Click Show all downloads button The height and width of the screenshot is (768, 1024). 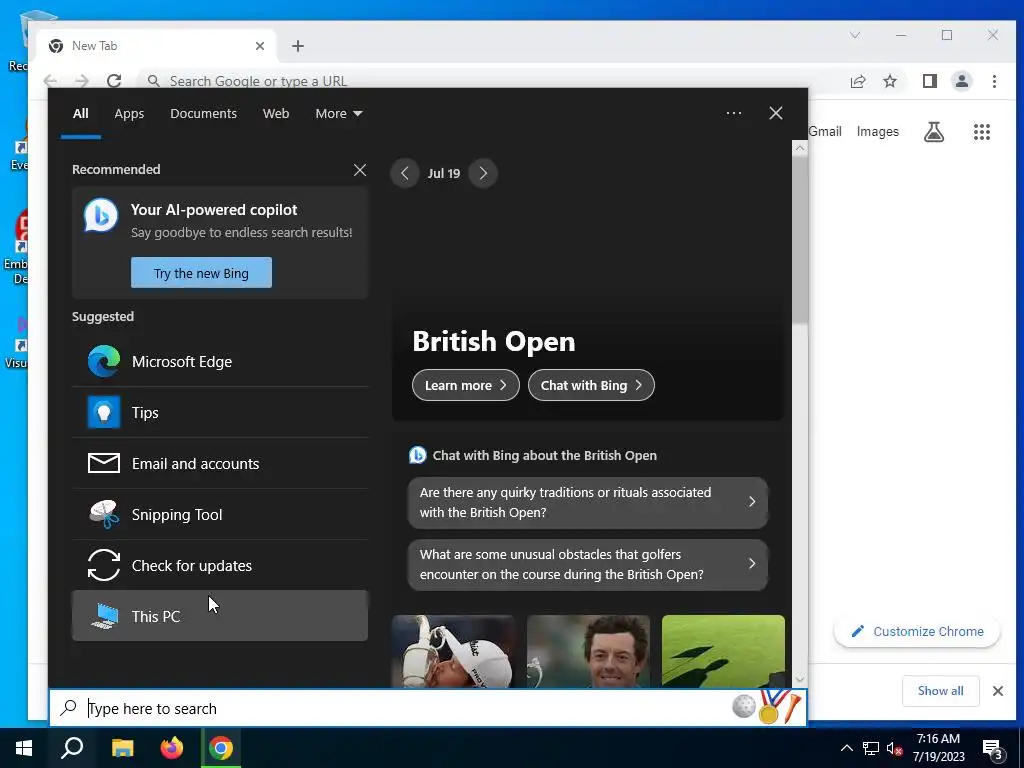point(940,691)
